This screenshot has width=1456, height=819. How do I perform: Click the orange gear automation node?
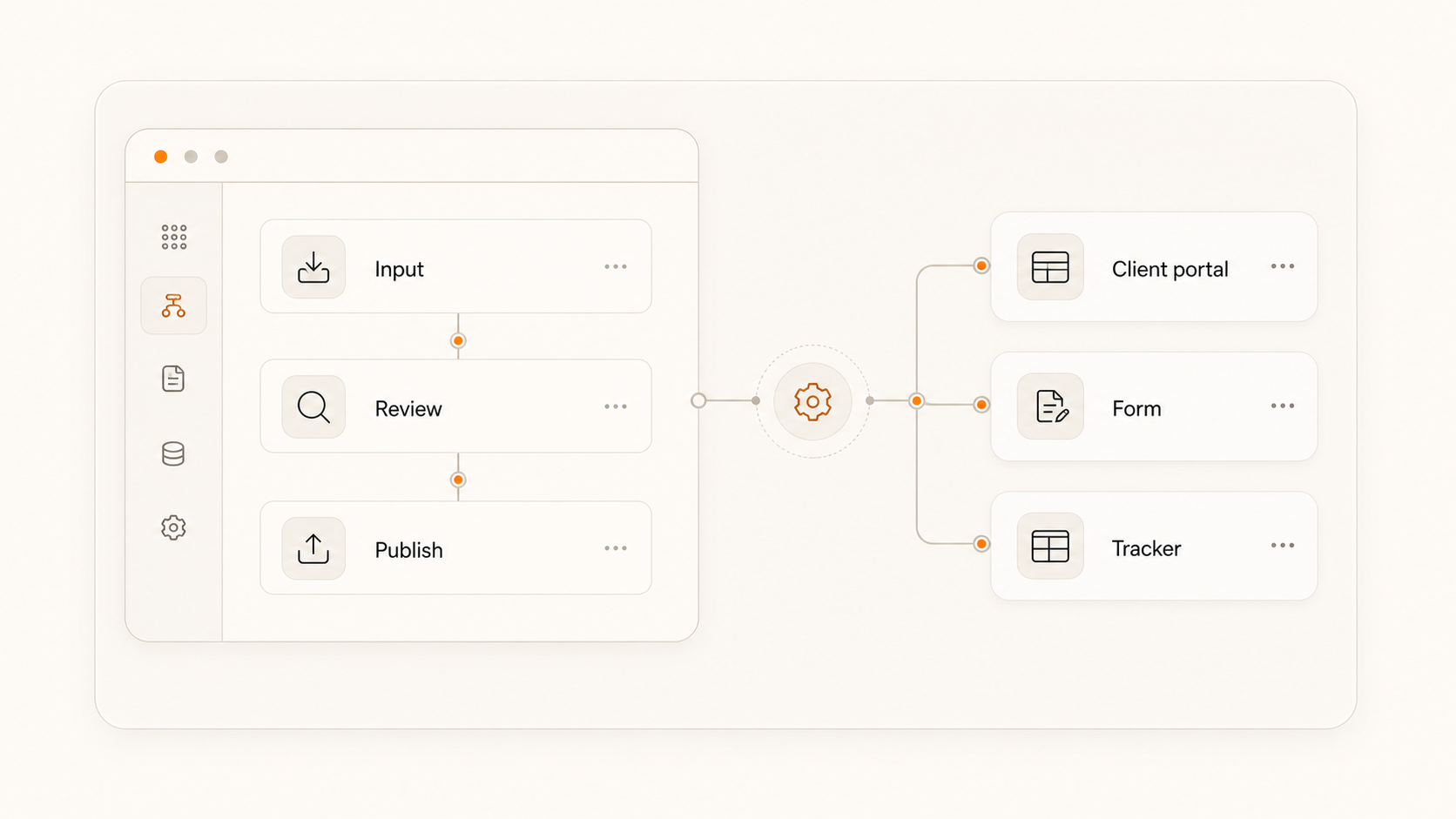tap(812, 401)
